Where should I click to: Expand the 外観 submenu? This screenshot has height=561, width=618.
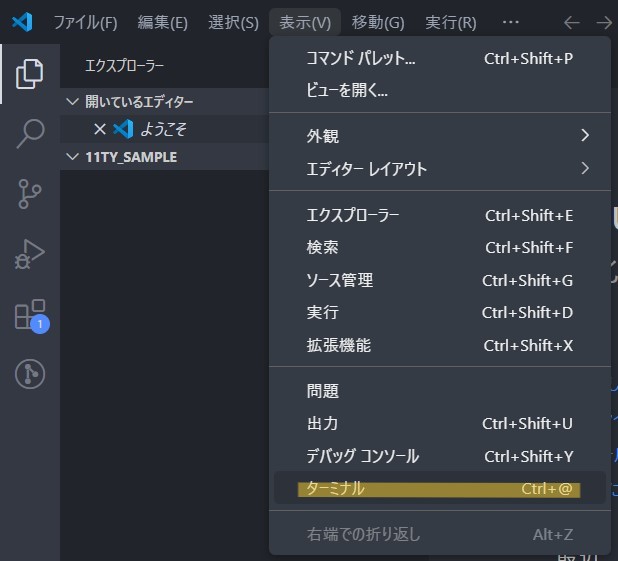[440, 136]
